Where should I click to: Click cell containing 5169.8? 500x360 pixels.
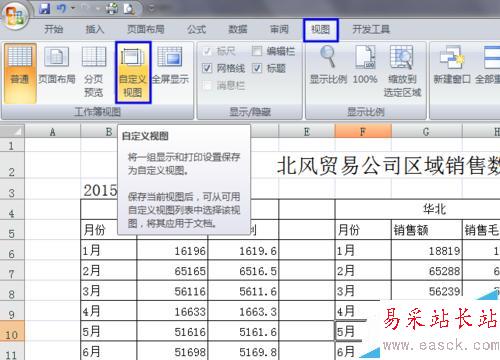pyautogui.click(x=243, y=351)
